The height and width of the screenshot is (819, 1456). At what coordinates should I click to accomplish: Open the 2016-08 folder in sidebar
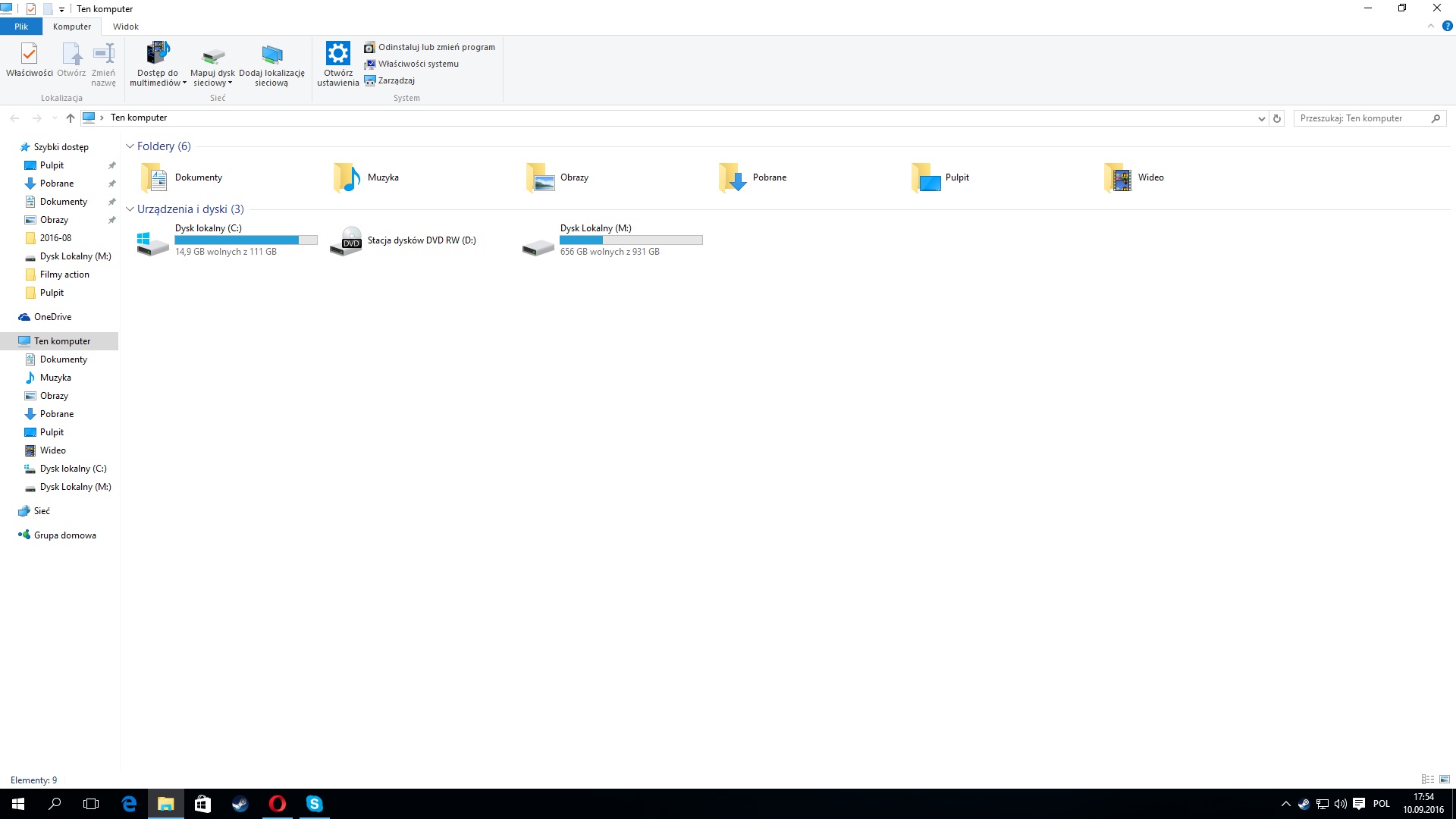point(55,238)
